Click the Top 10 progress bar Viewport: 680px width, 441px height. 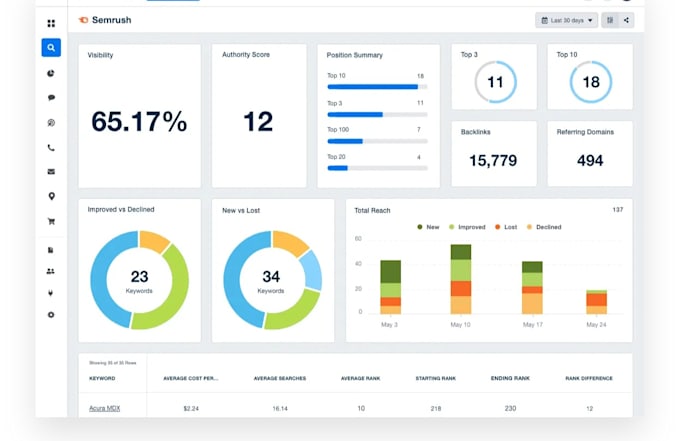[x=377, y=87]
